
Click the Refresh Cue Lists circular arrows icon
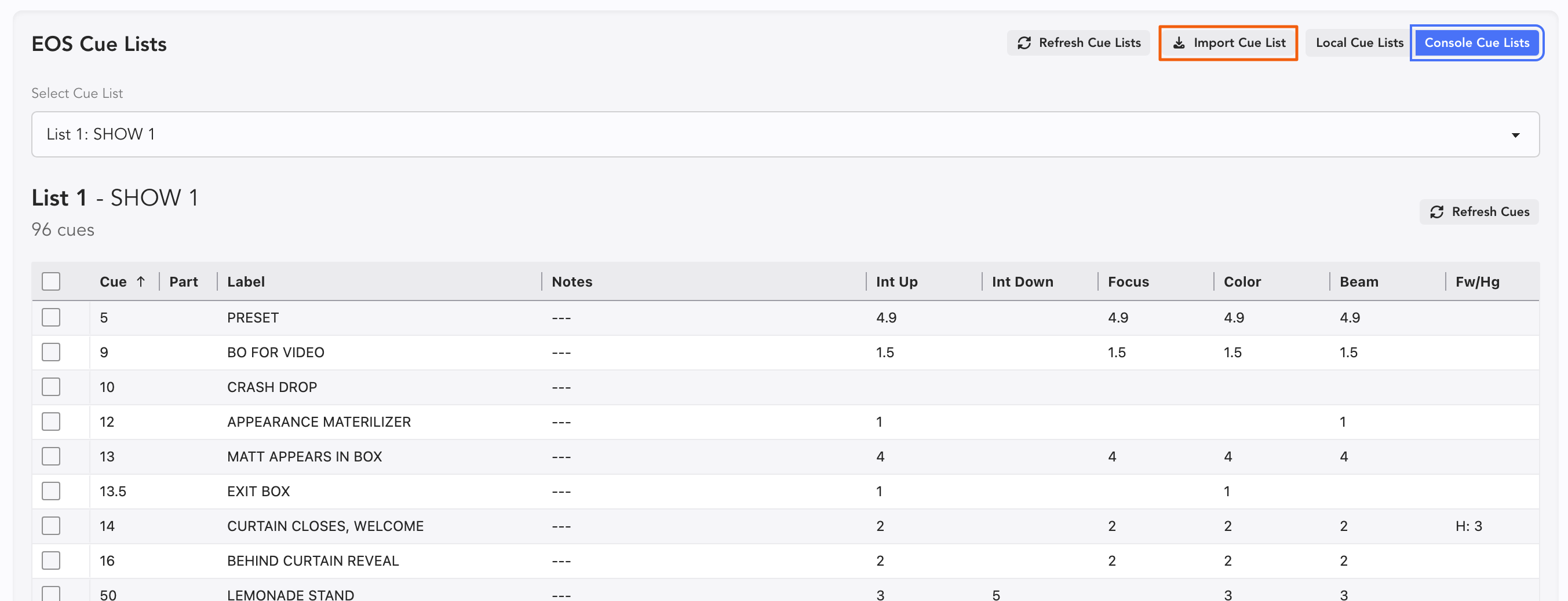coord(1024,43)
